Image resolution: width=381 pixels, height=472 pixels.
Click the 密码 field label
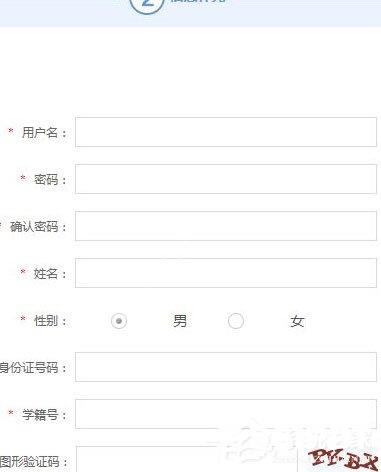46,180
